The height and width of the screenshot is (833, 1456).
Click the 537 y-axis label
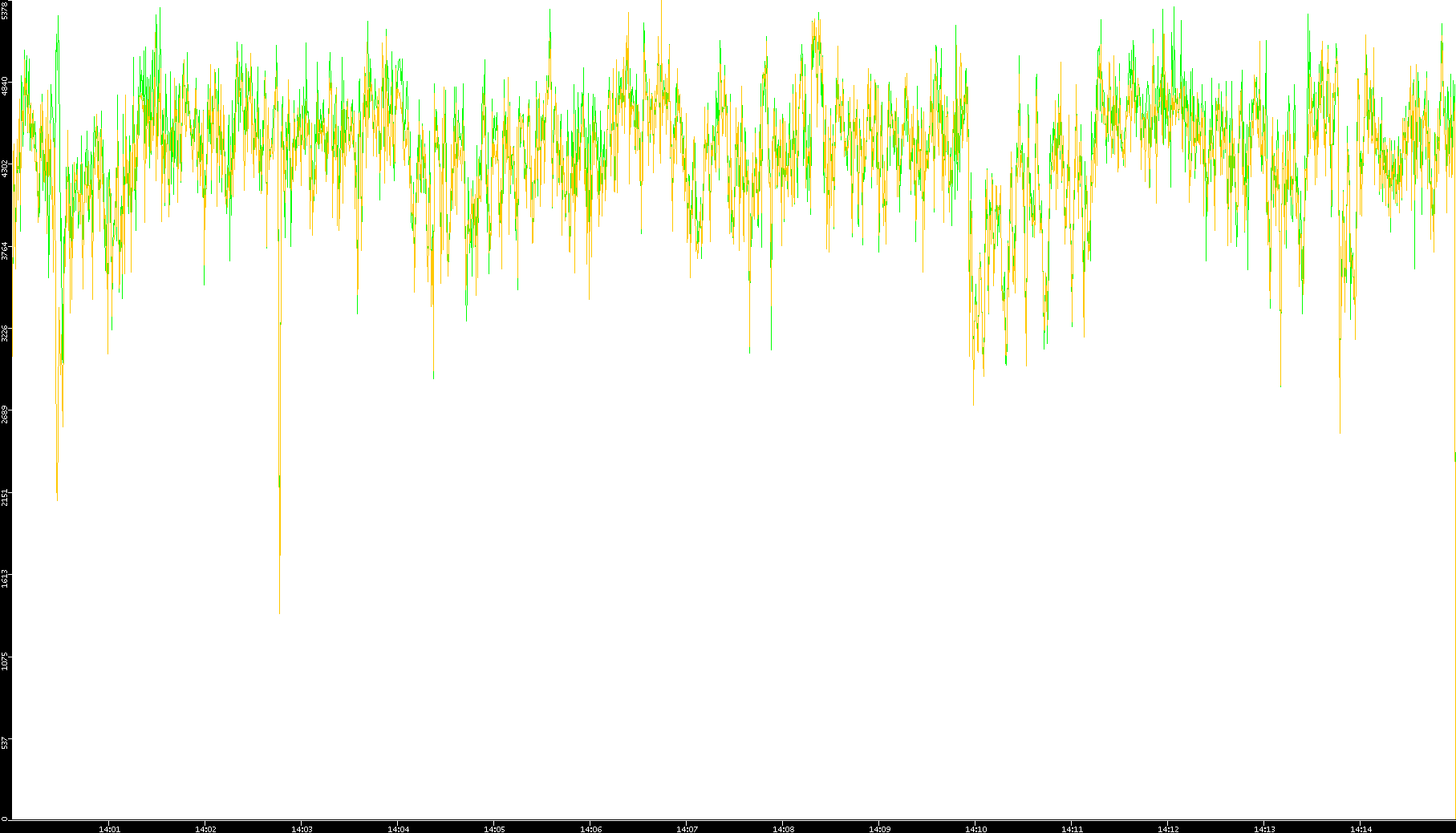(5, 743)
